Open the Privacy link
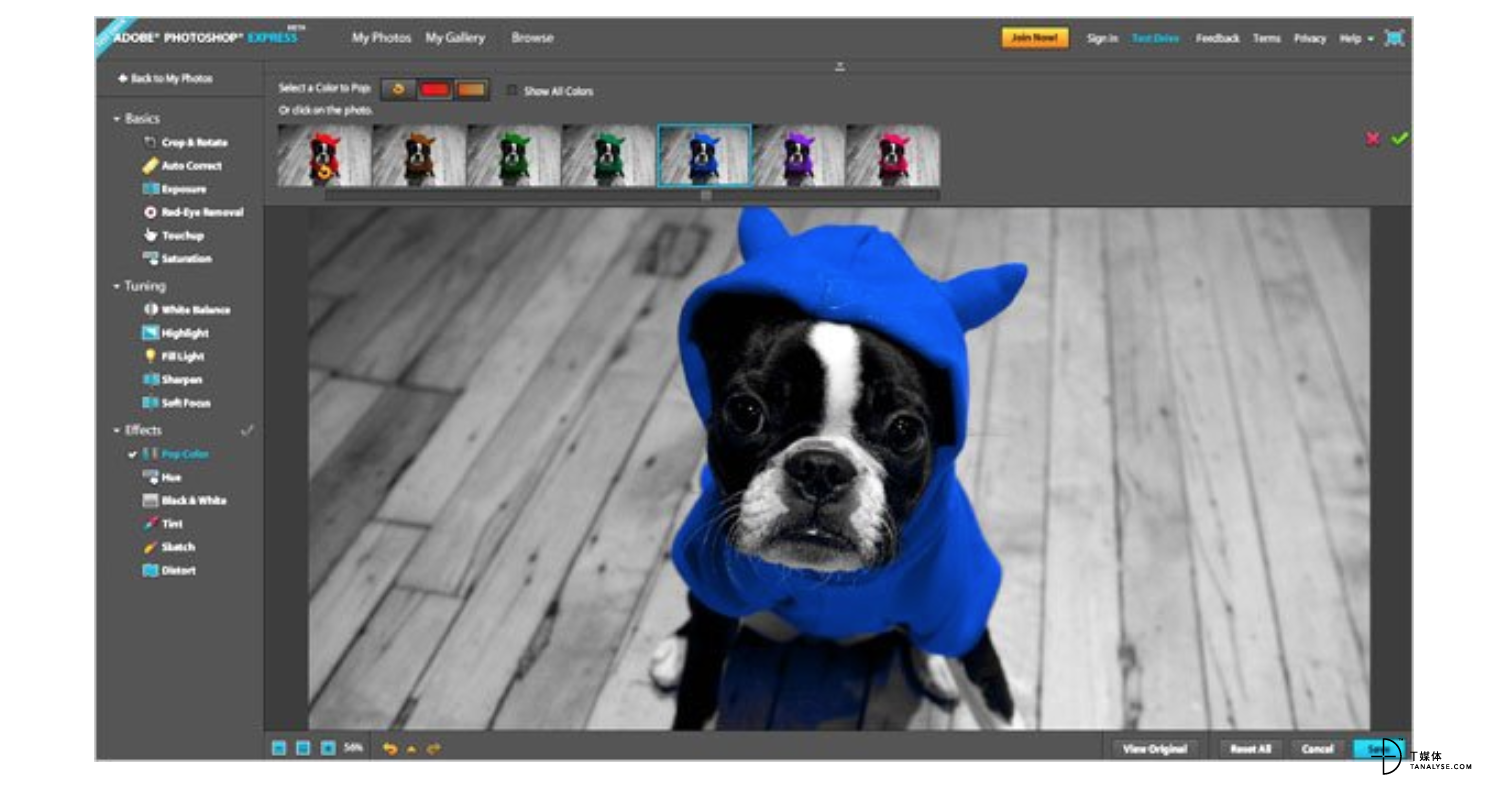1498x788 pixels. (x=1309, y=38)
